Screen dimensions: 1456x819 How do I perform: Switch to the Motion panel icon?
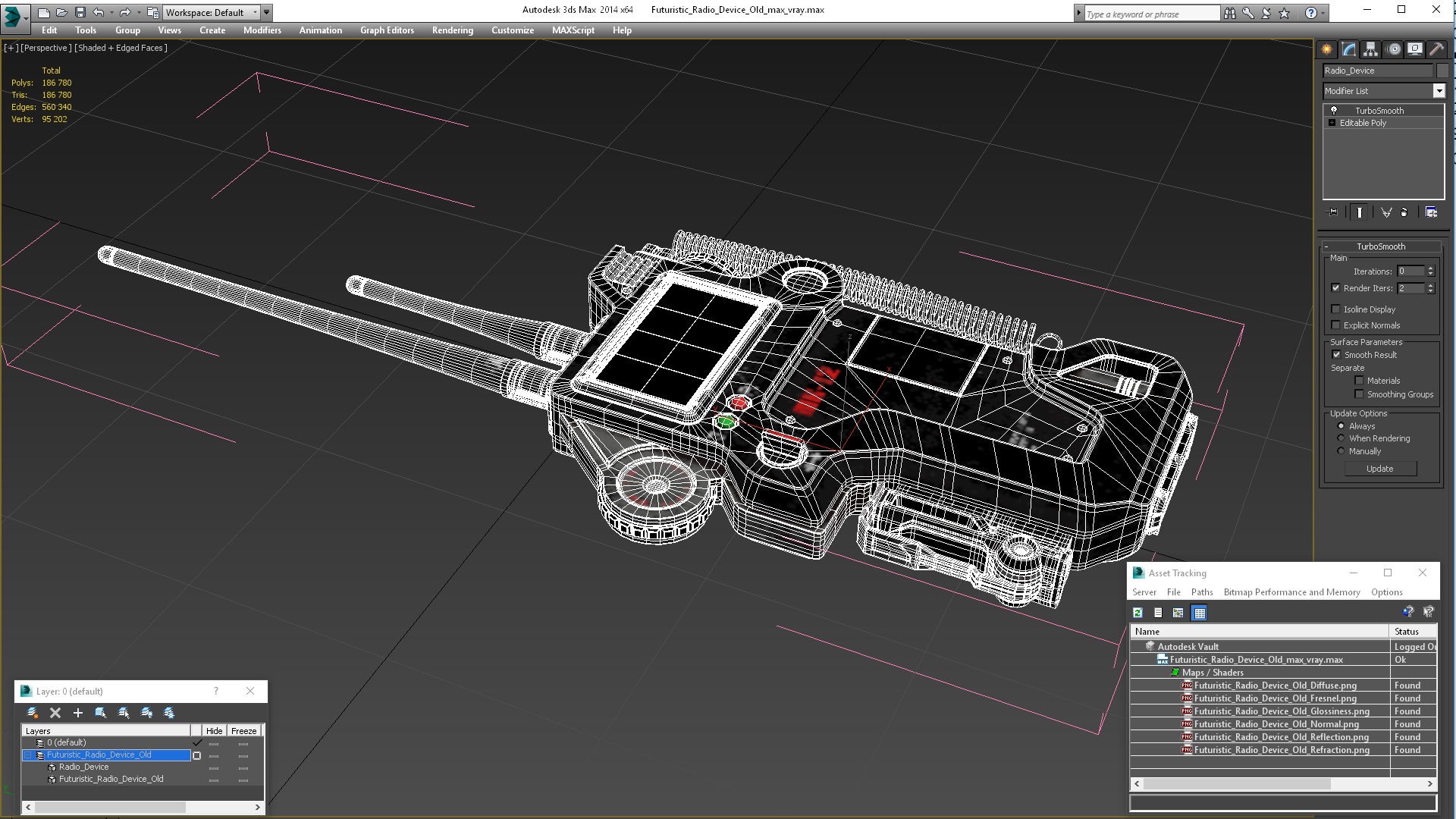1393,49
